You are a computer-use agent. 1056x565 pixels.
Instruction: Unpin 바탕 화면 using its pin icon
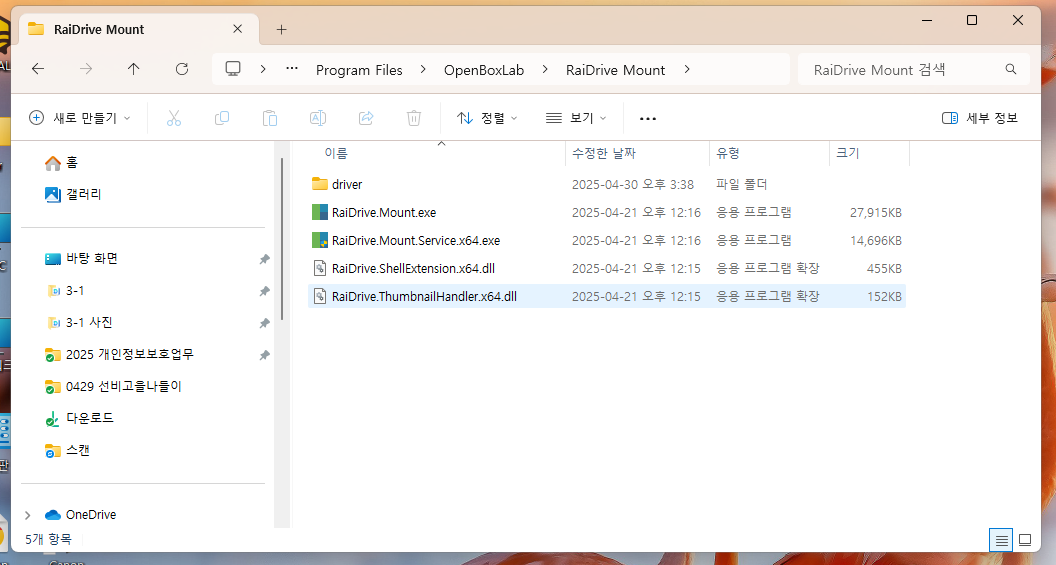point(264,259)
